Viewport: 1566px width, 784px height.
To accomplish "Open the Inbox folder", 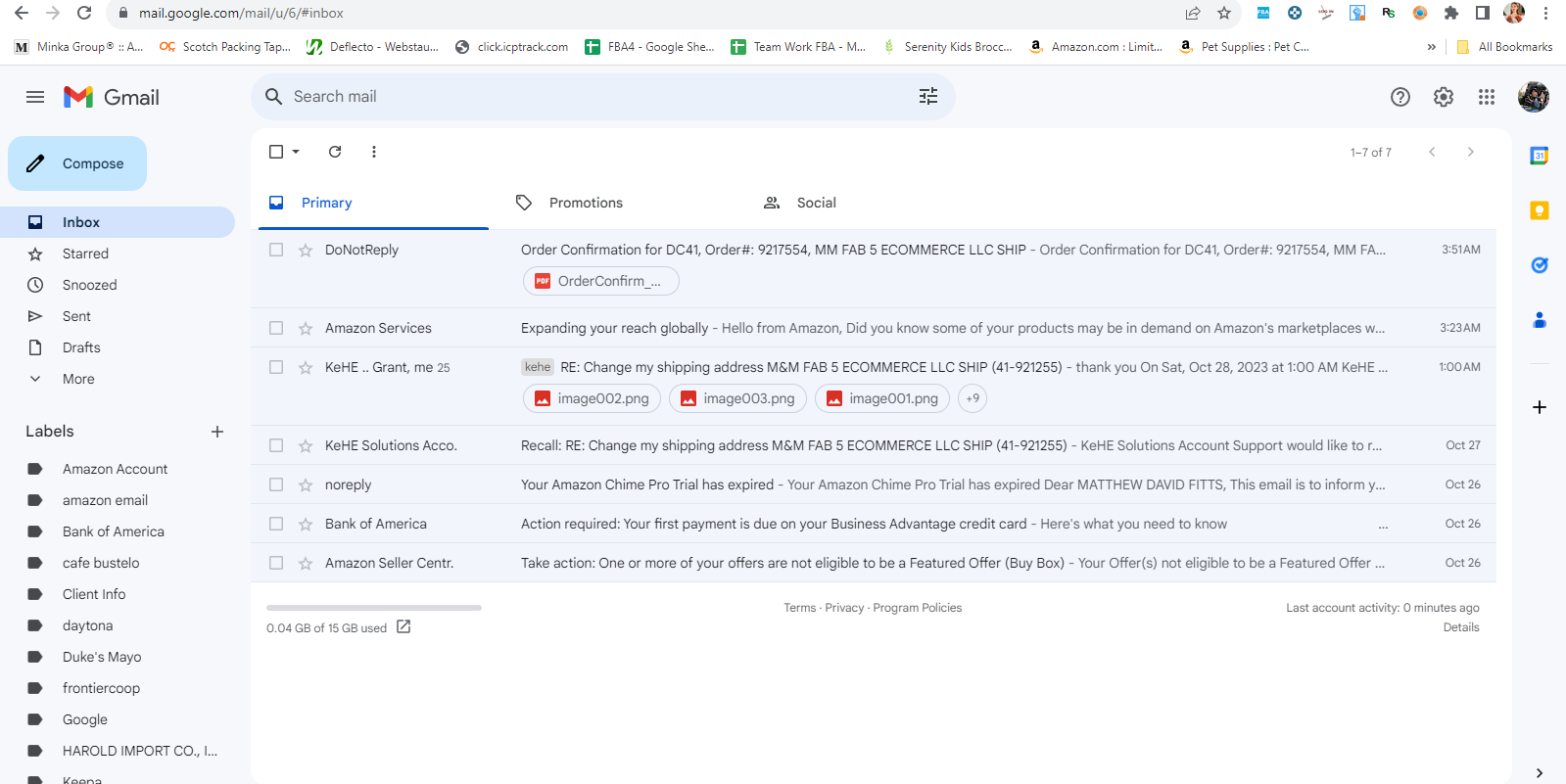I will (118, 222).
